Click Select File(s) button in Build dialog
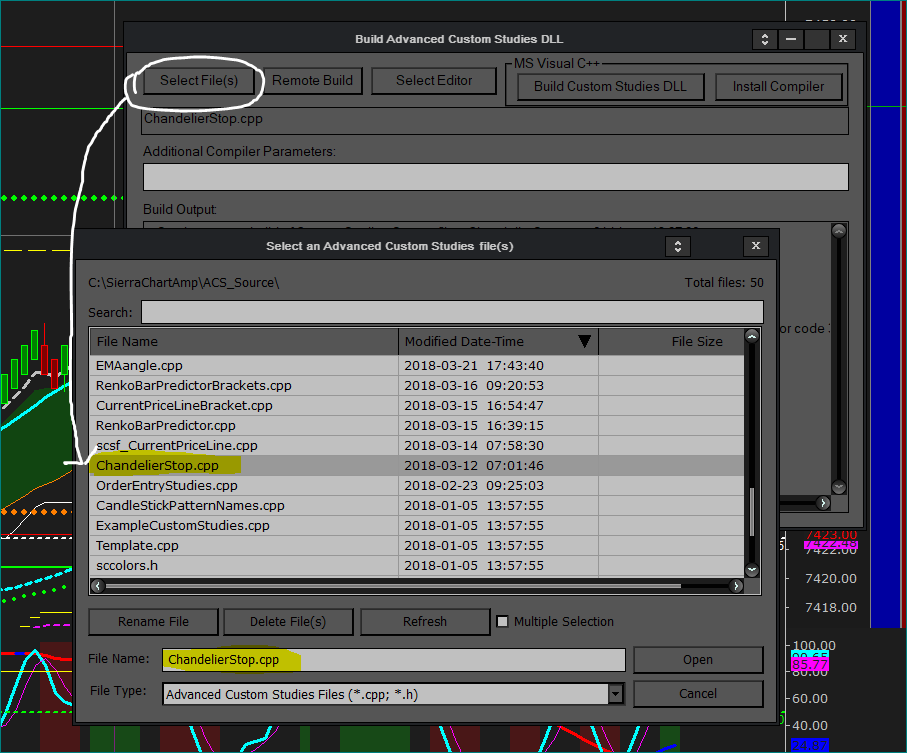Screen dimensions: 907x753 click(x=198, y=80)
